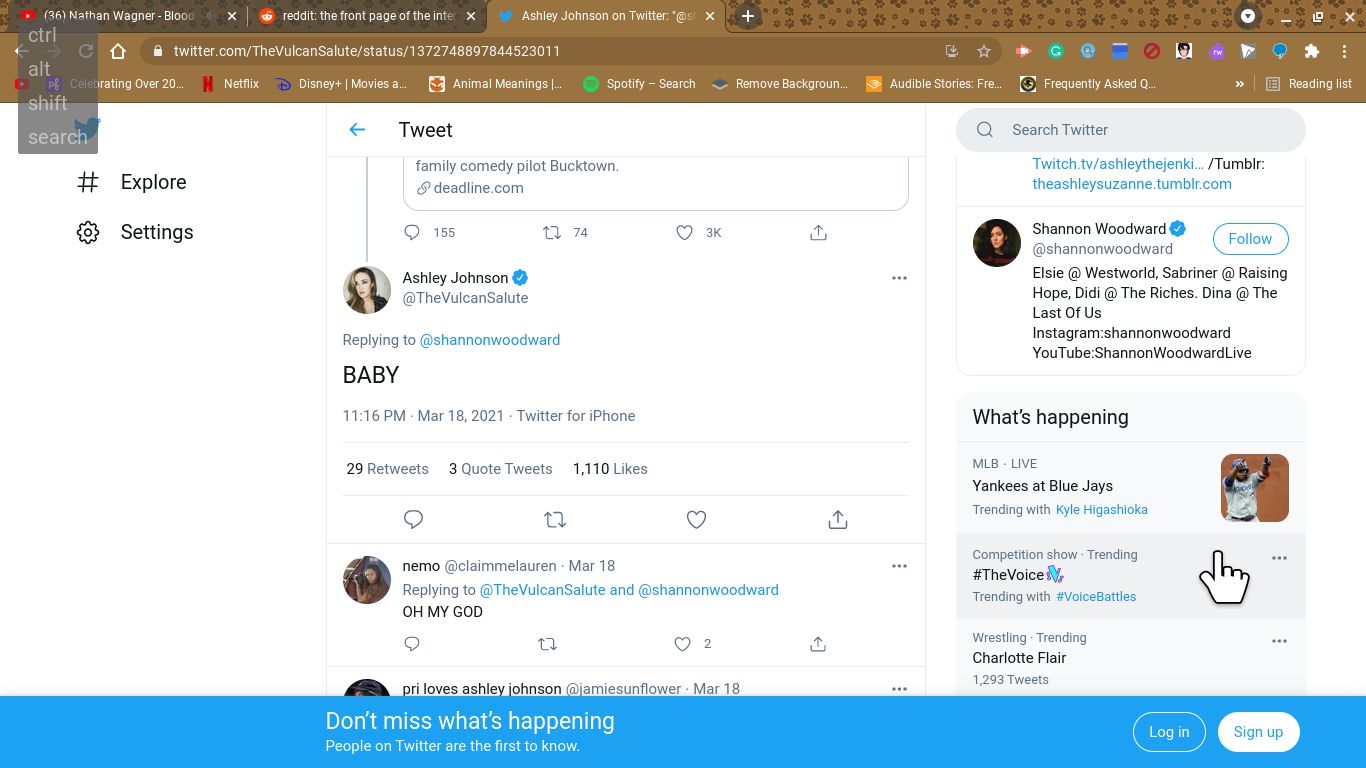Open more options for Charlotte Flair trend
The image size is (1366, 768).
(x=1279, y=641)
